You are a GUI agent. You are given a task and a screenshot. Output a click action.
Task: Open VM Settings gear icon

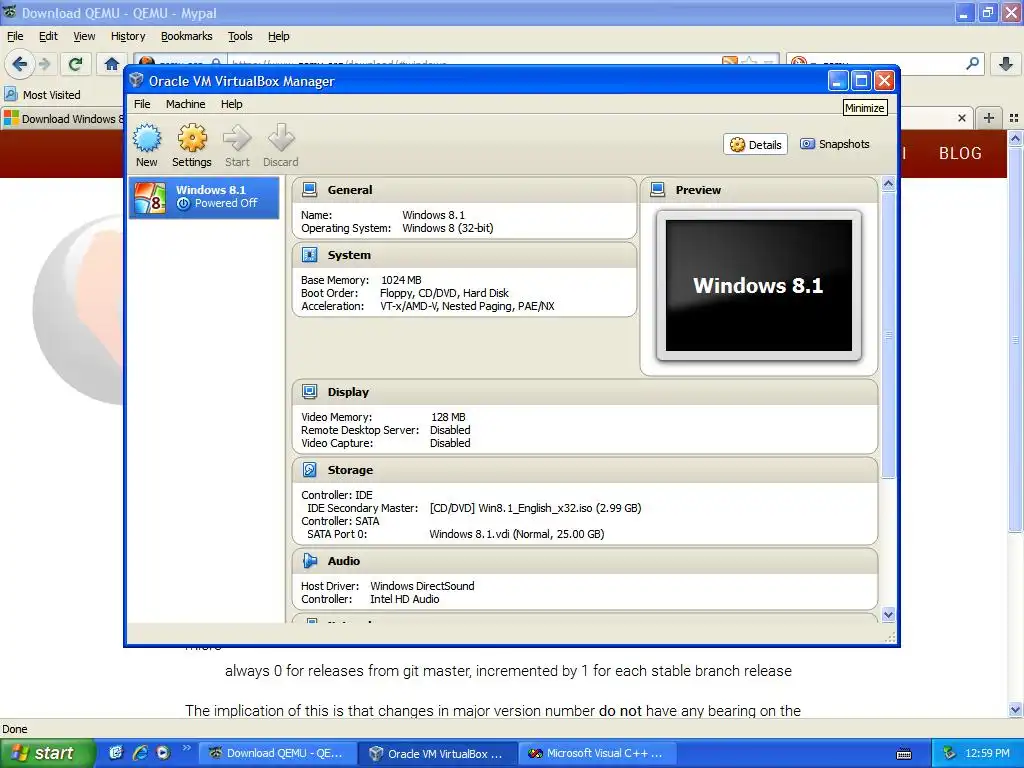coord(192,138)
